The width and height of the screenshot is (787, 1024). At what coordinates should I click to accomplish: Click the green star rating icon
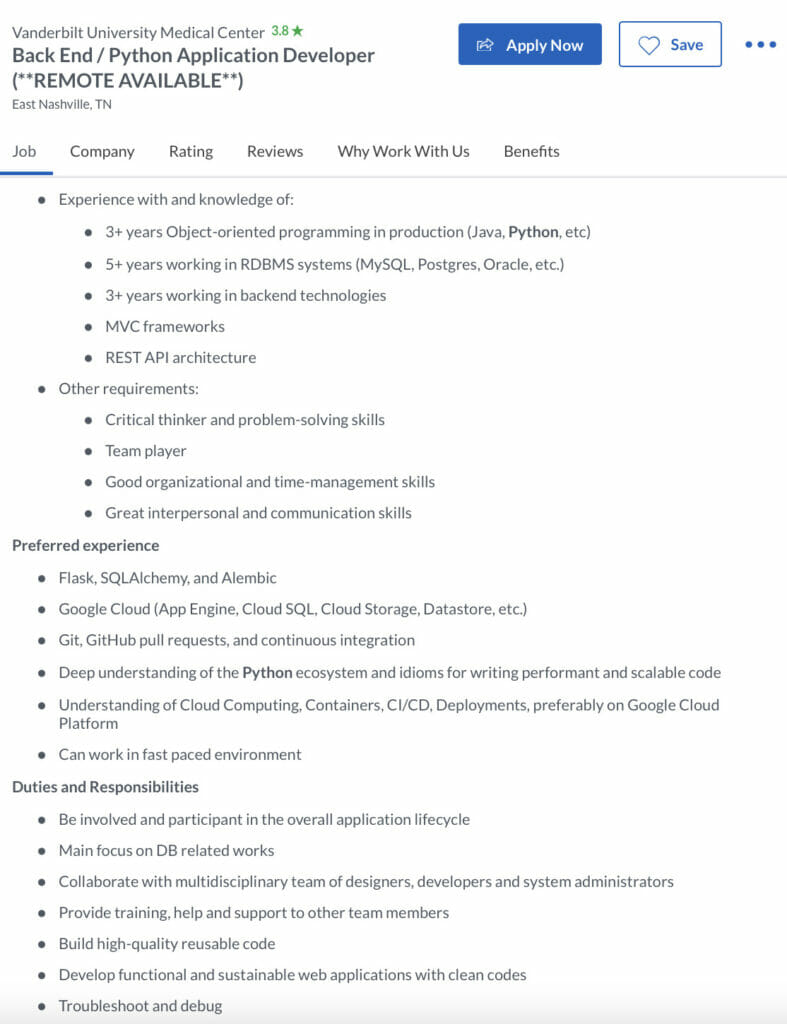[297, 31]
